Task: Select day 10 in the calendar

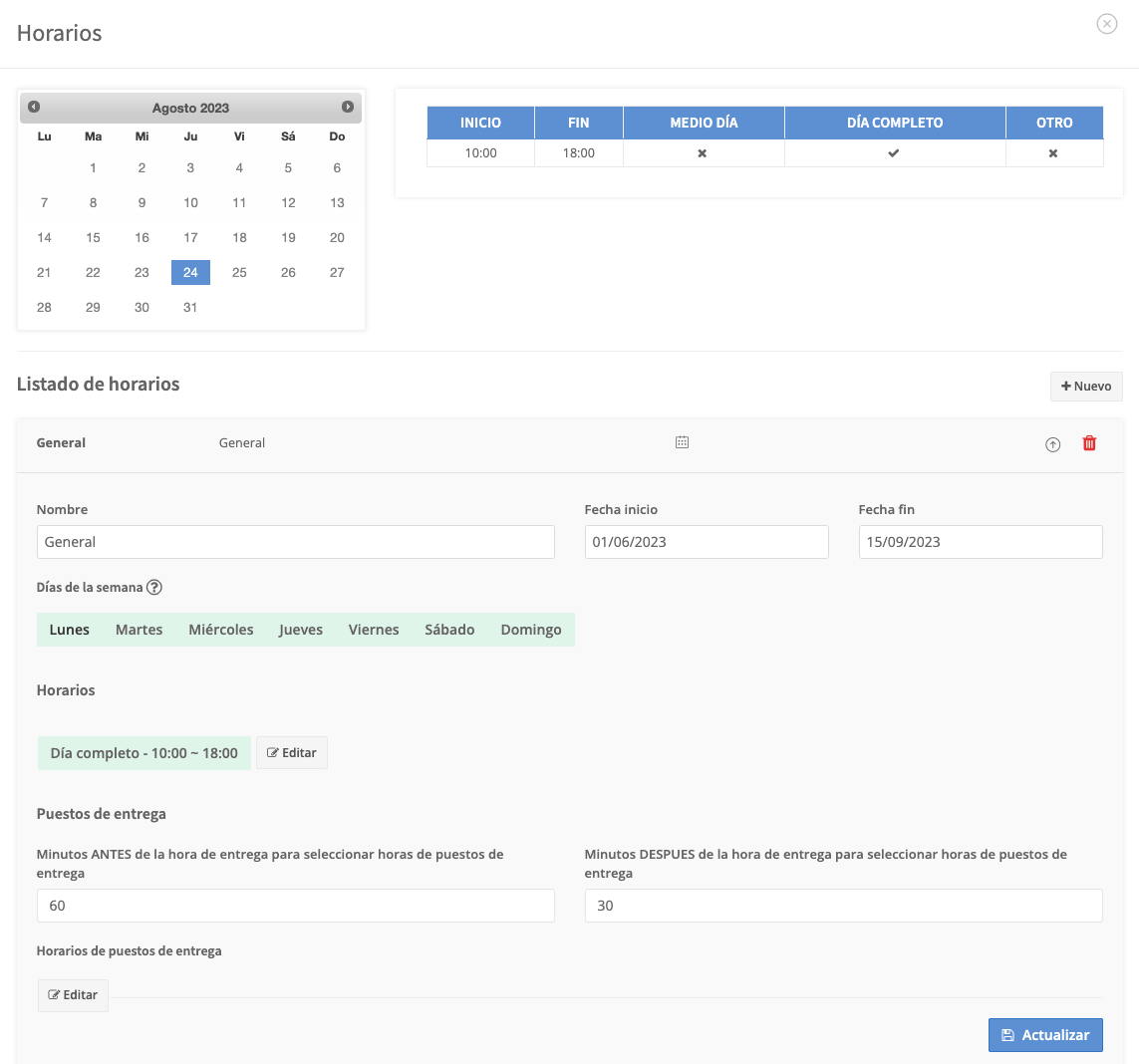Action: click(x=190, y=202)
